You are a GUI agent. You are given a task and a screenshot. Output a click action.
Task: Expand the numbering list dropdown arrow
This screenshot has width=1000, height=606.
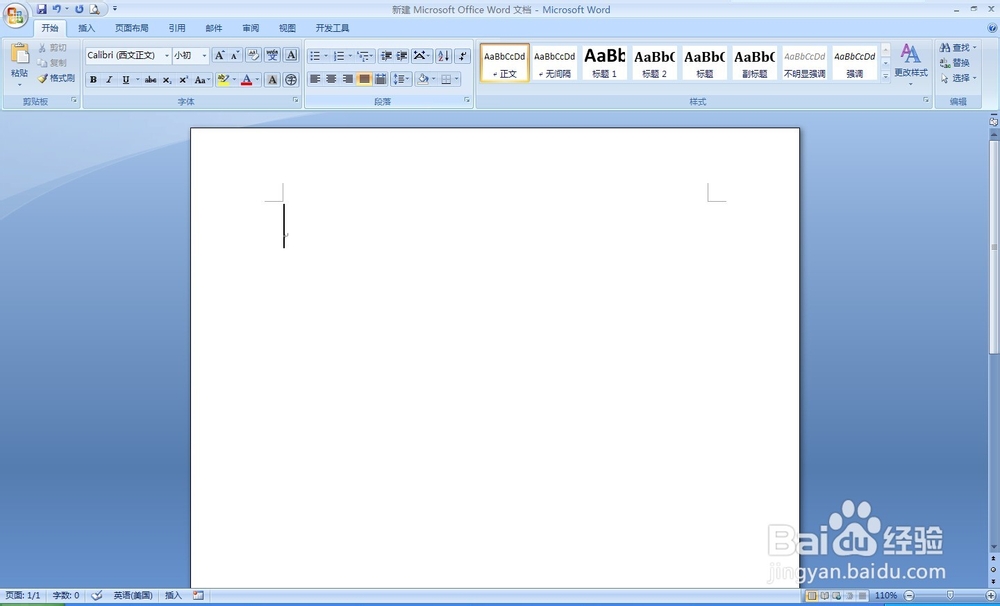coord(350,56)
